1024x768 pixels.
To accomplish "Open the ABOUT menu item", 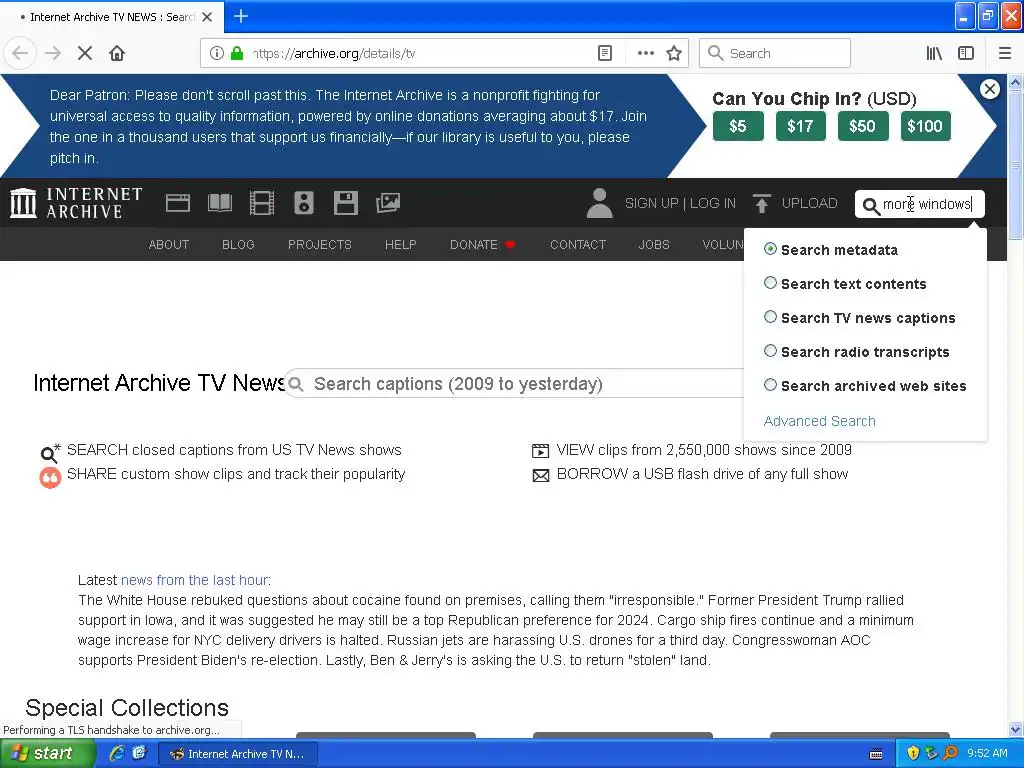I will pos(168,244).
